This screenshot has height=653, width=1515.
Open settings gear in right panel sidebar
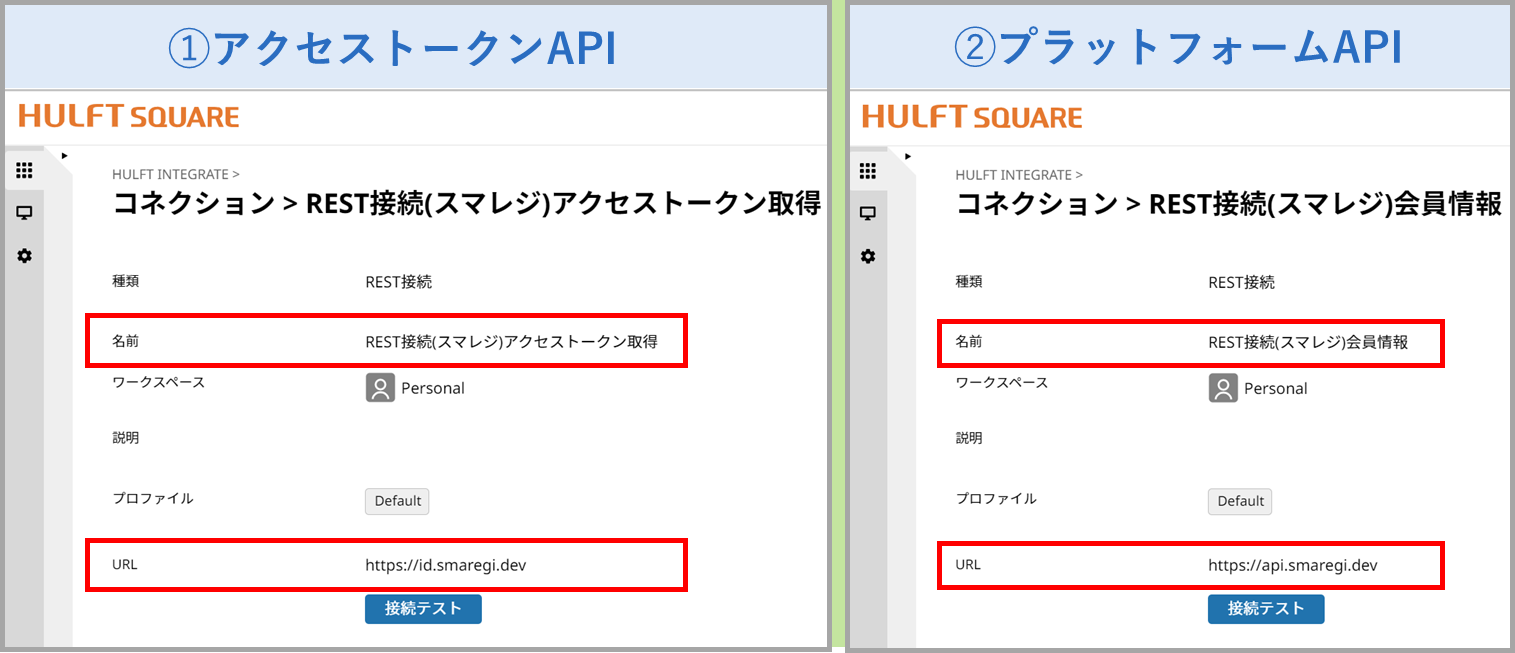[868, 256]
